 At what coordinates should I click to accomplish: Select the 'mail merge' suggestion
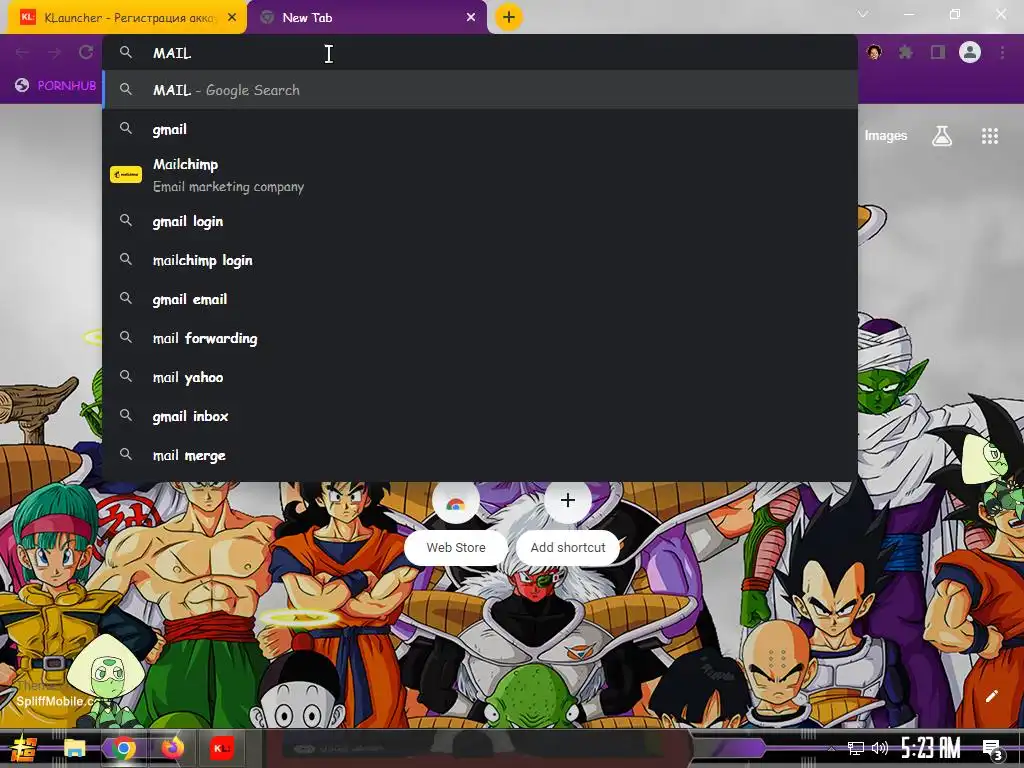click(x=479, y=455)
